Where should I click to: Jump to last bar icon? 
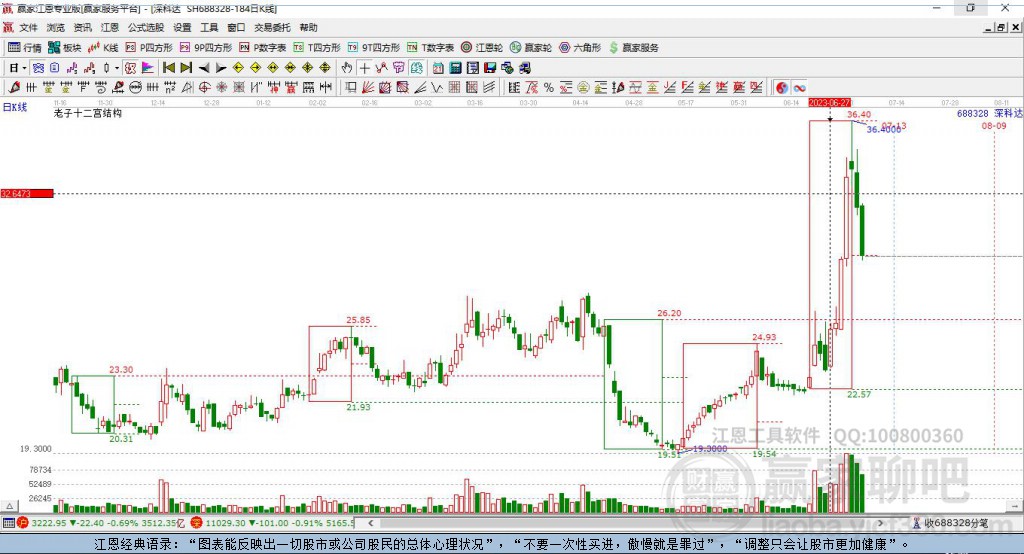[186, 68]
